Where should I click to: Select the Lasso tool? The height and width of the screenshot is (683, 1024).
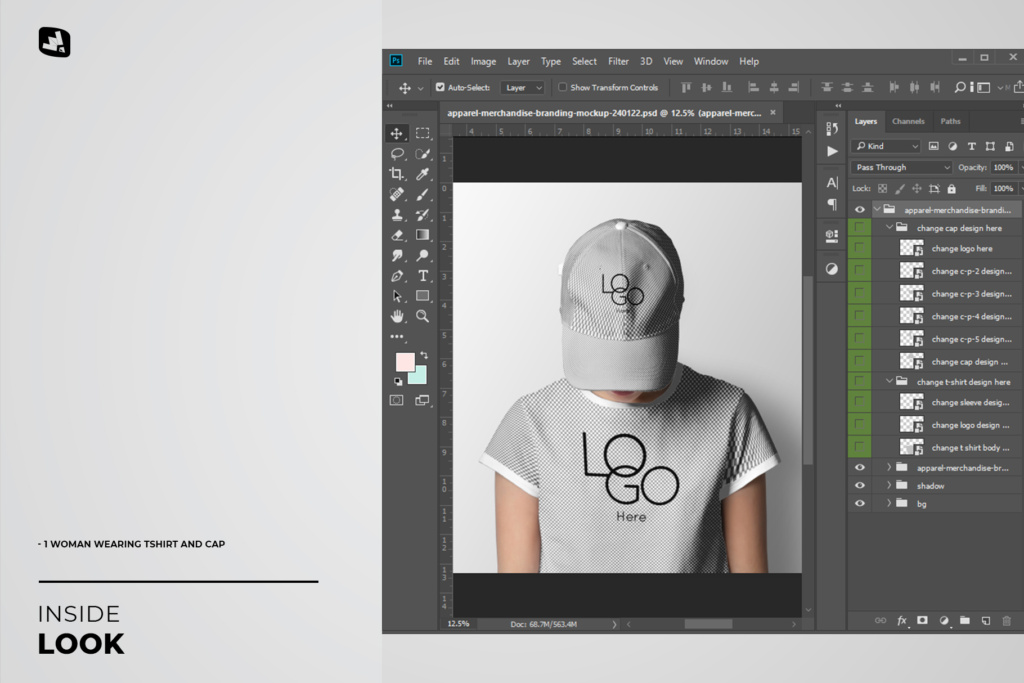(397, 152)
